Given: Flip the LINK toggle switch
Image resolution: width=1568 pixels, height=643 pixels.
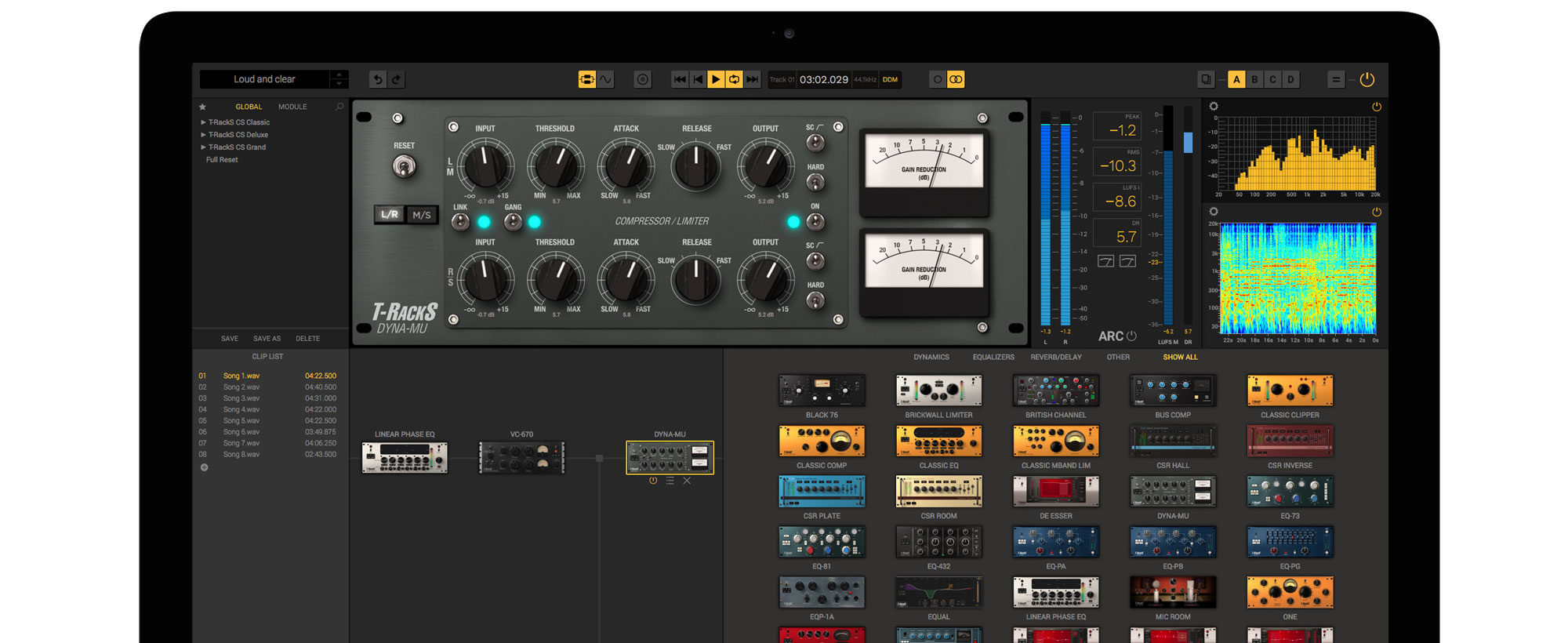Looking at the screenshot, I should 460,222.
